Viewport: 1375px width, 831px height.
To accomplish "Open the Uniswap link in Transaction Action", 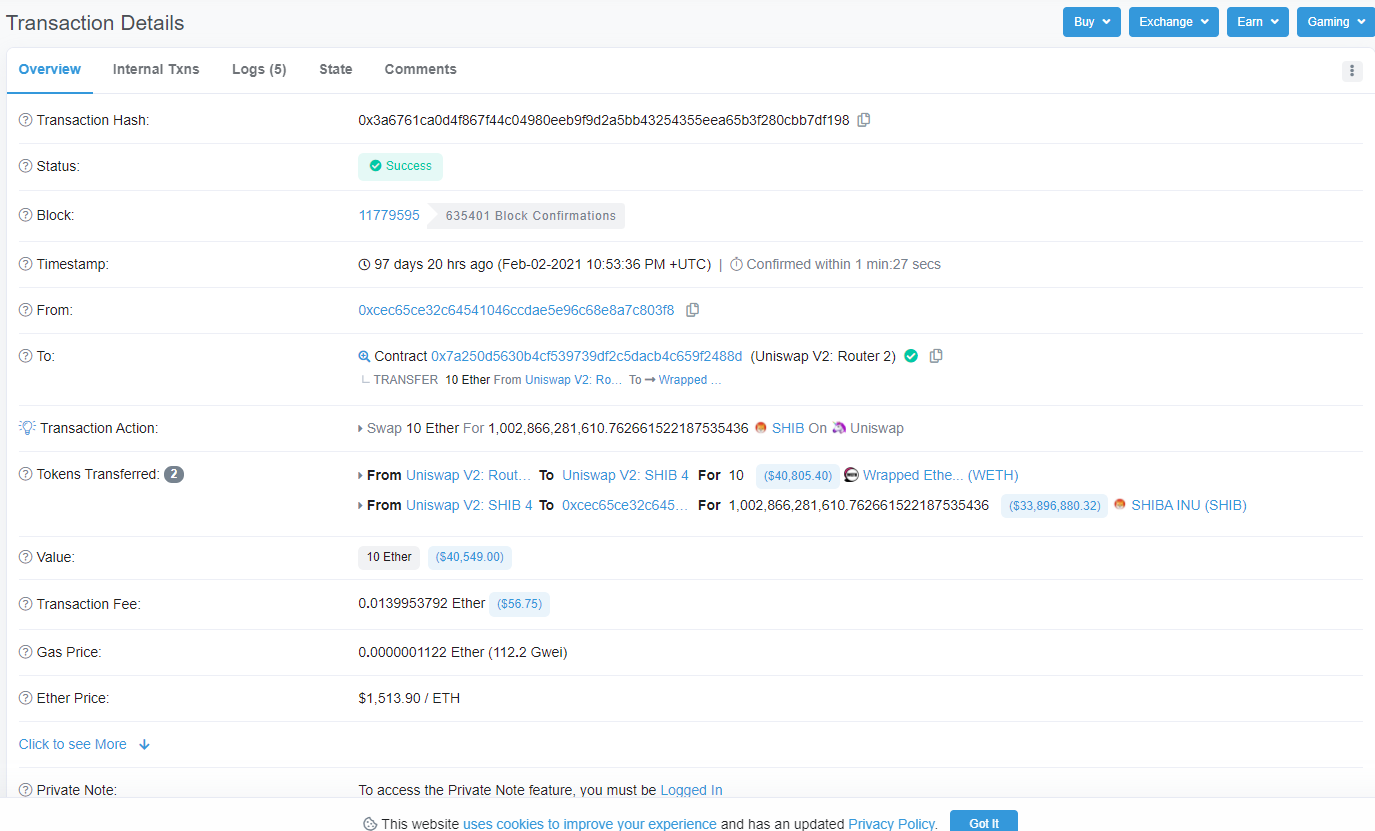I will tap(877, 428).
